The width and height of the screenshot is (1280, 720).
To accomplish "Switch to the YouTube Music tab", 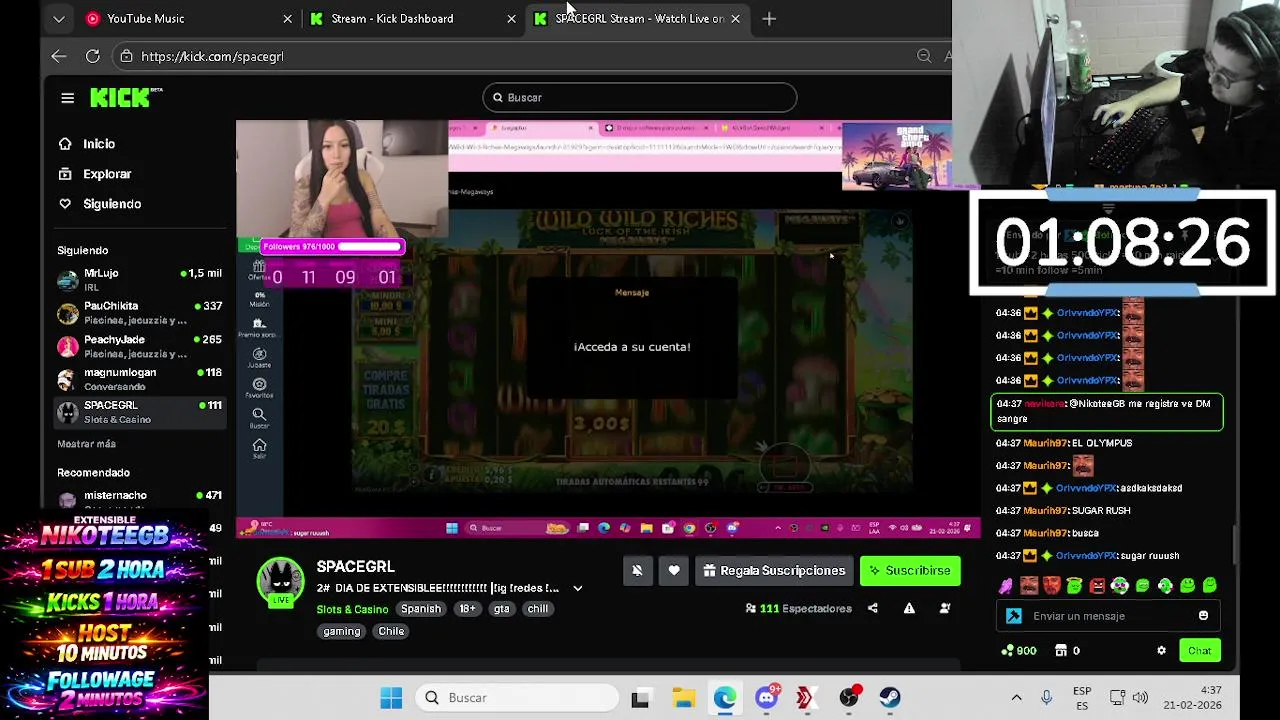I will pos(189,19).
